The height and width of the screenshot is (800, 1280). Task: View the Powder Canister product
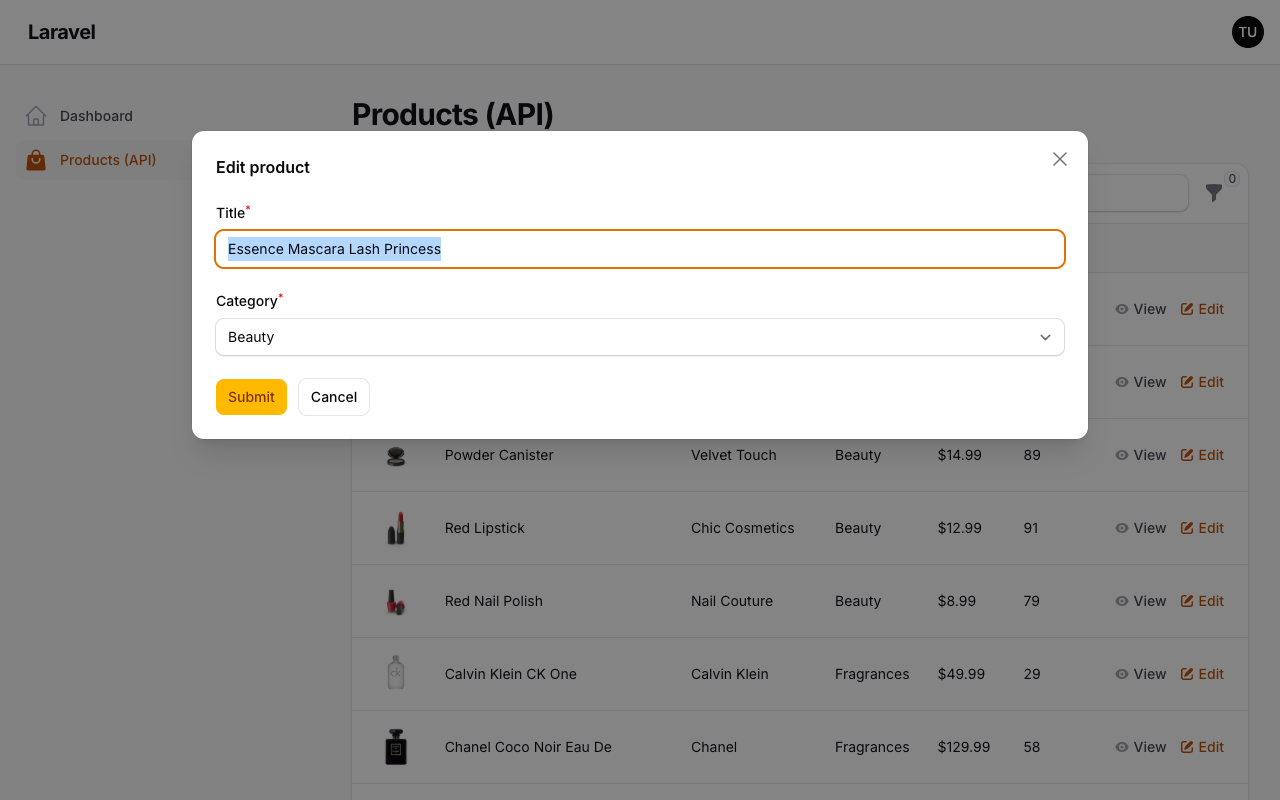point(1141,455)
